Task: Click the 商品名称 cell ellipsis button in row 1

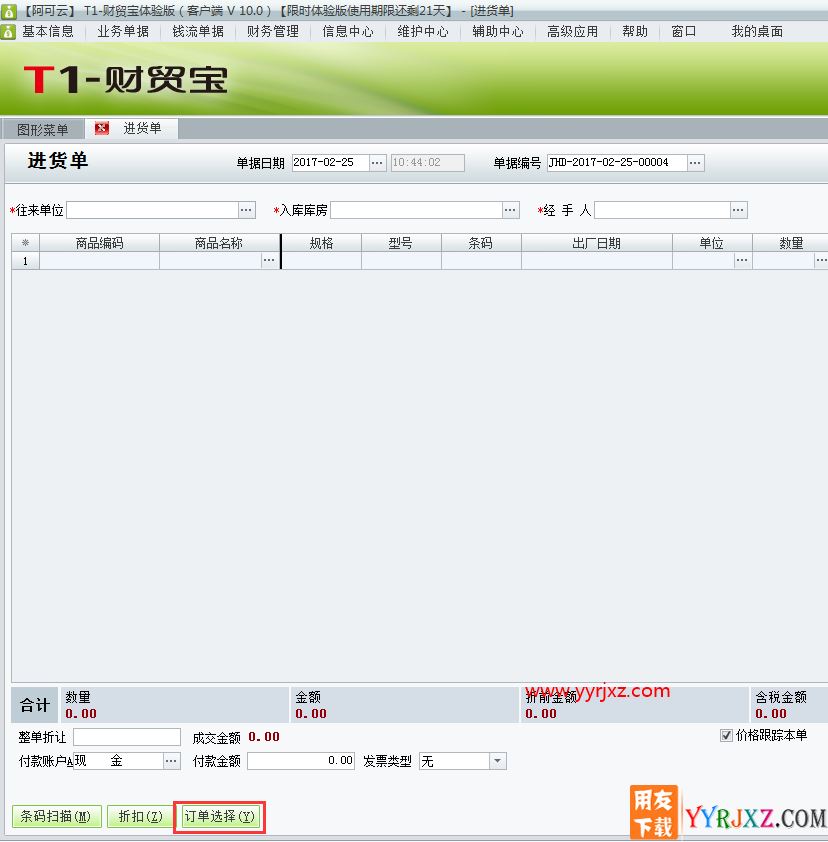Action: pos(269,260)
